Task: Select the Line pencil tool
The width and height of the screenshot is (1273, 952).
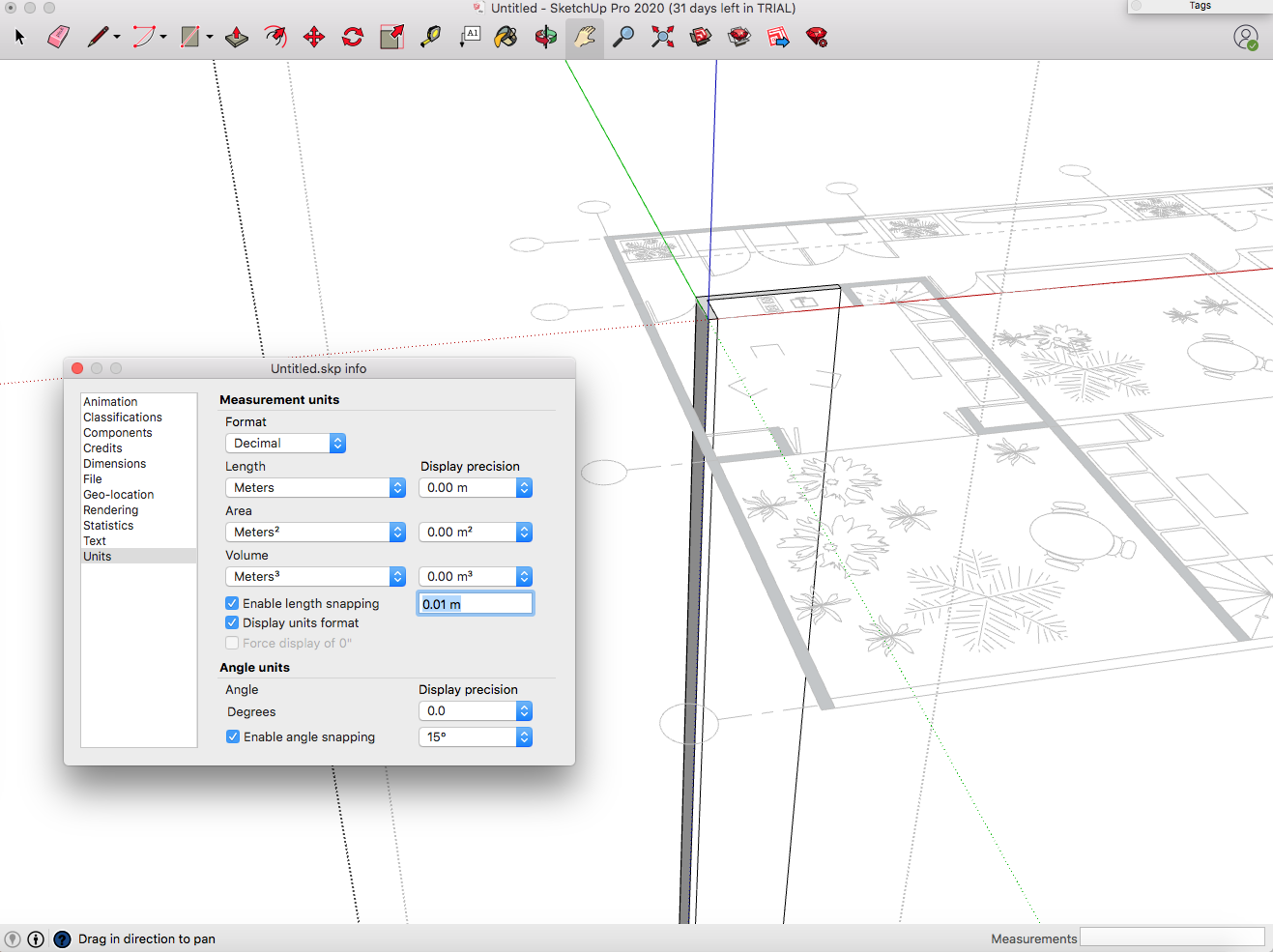Action: (98, 38)
